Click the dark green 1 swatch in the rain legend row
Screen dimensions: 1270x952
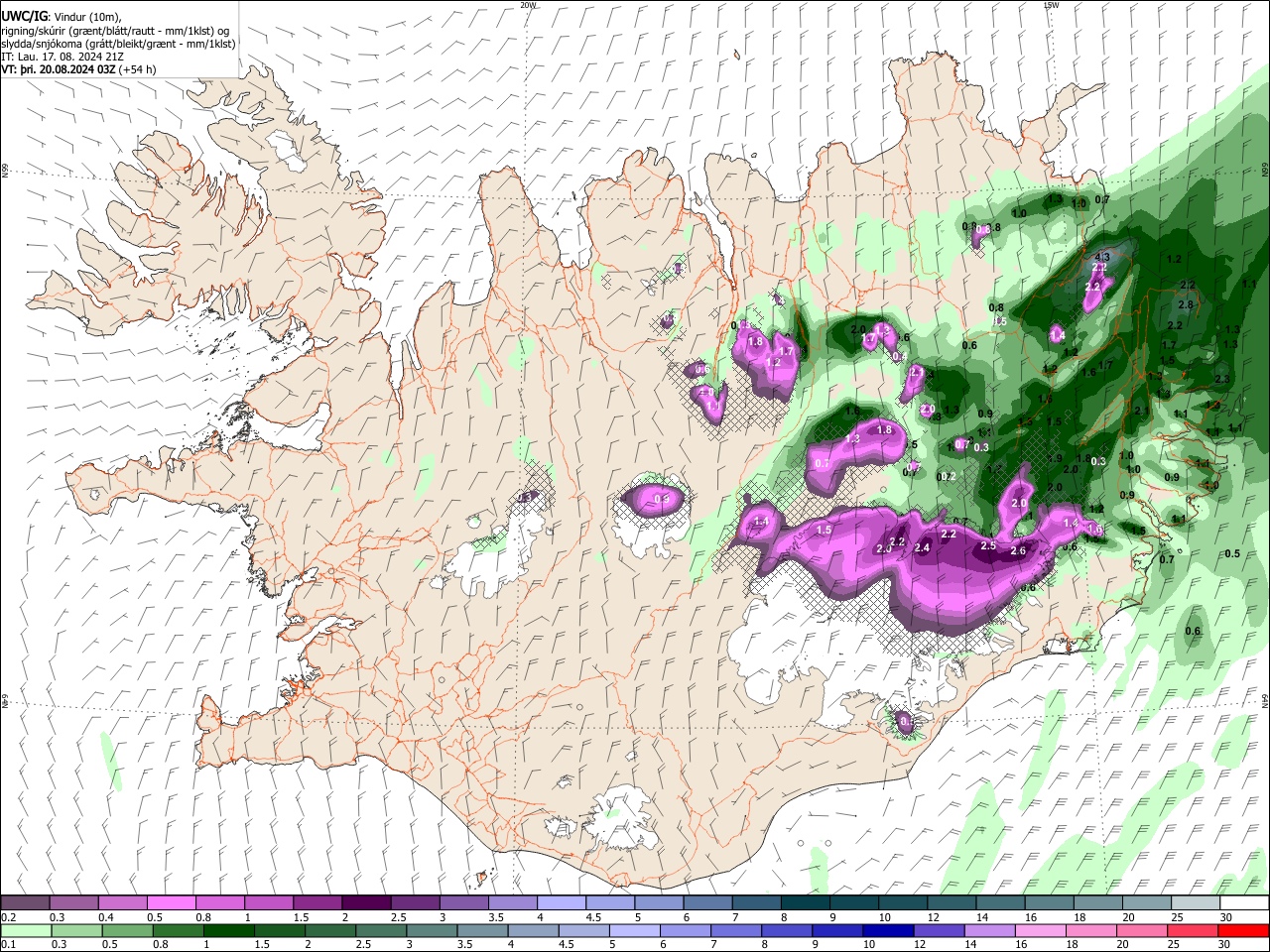228,930
